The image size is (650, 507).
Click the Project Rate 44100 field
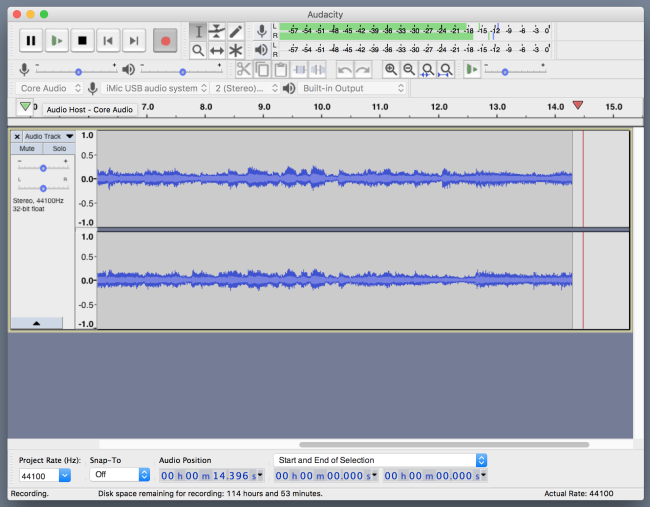coord(39,475)
